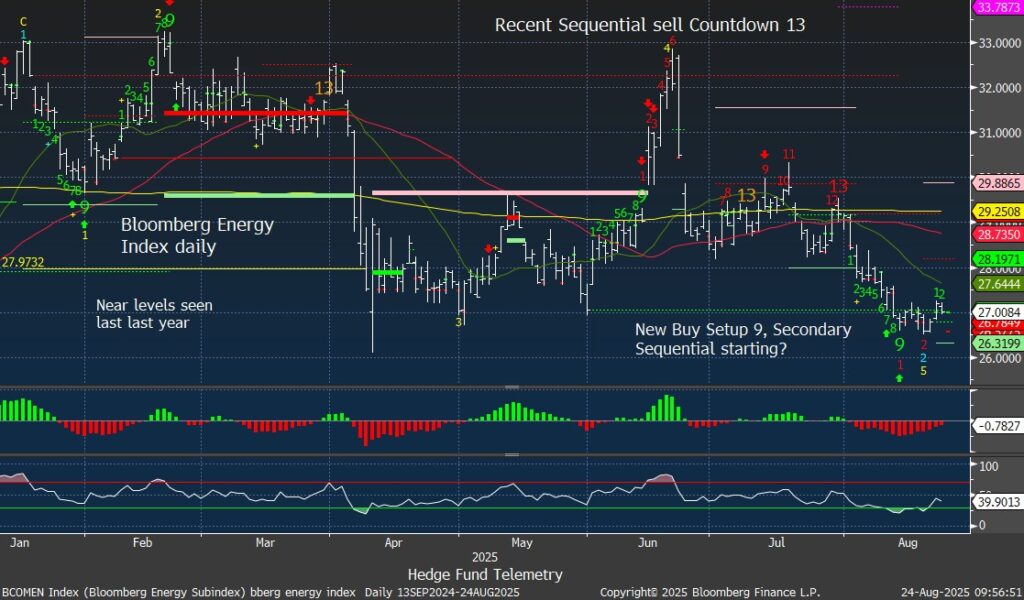Select the large green 9 marker in August
Screen dimensions: 1024x600
pos(900,344)
